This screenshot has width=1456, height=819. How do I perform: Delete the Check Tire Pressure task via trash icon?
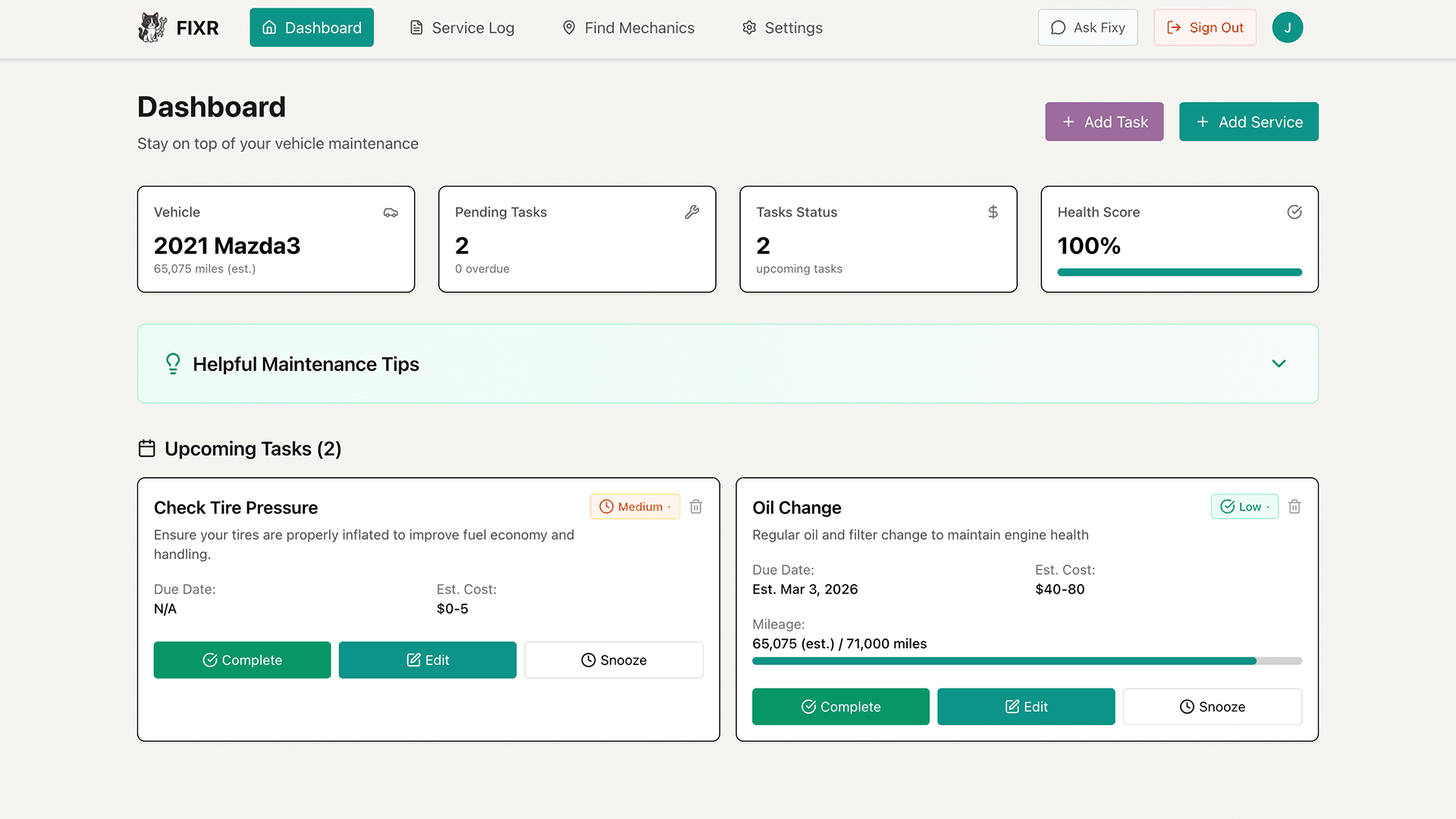[x=695, y=507]
